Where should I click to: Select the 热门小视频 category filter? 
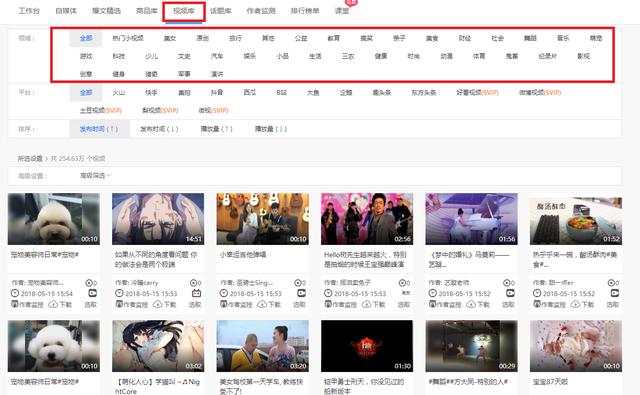(128, 38)
